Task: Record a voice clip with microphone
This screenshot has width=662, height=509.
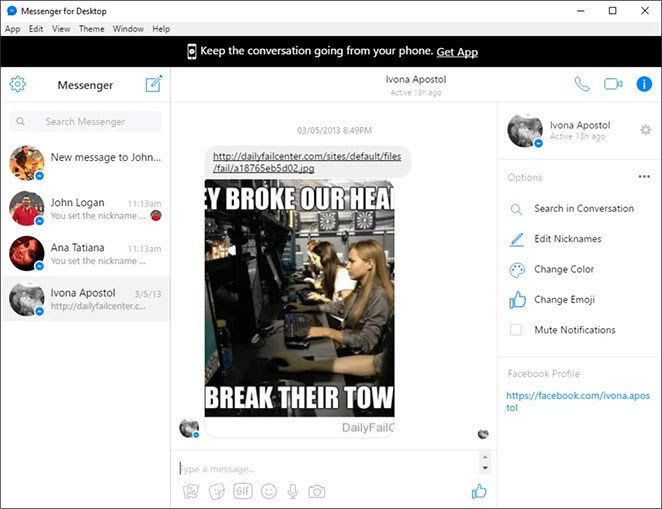Action: pyautogui.click(x=293, y=491)
